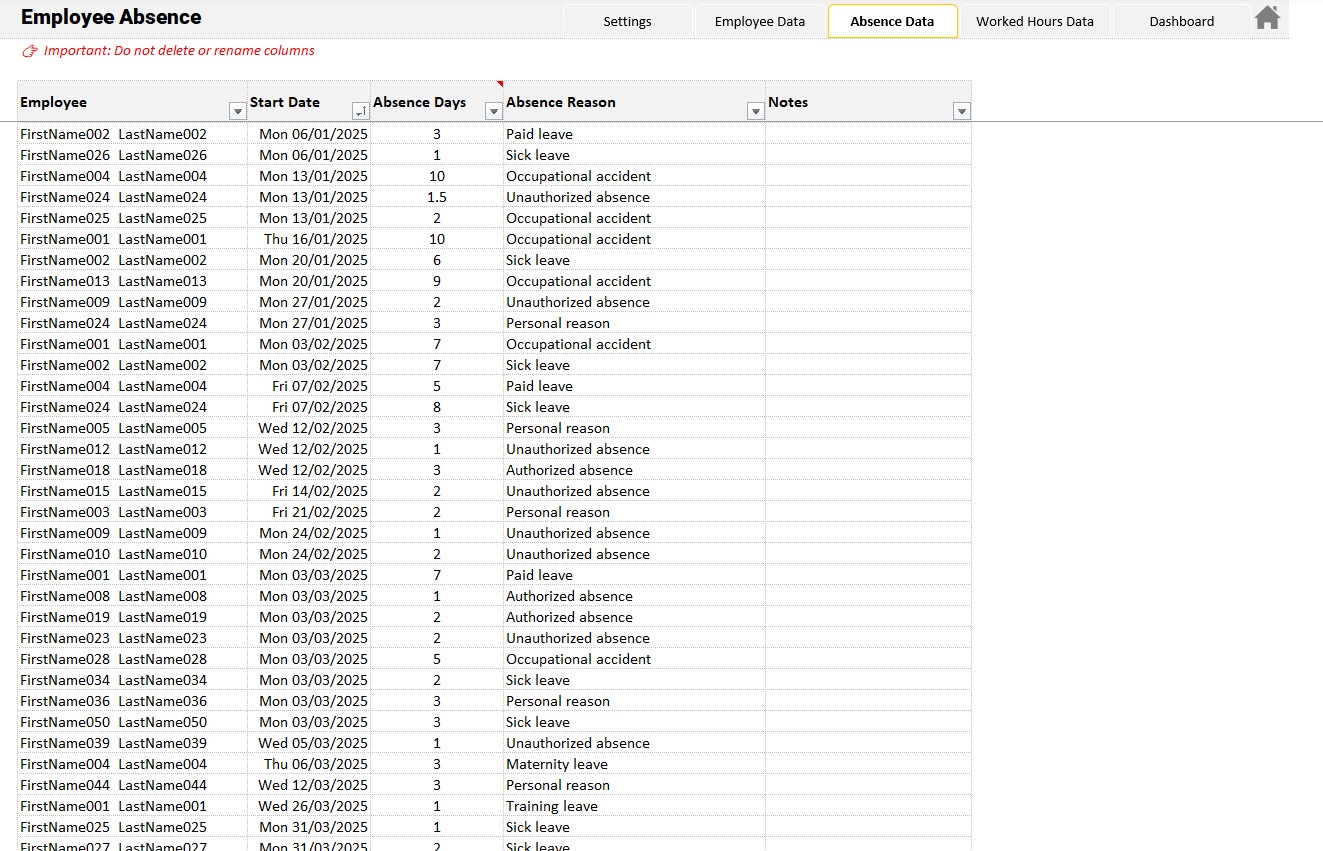Open the Absence Reason filter dropdown
This screenshot has height=851, width=1323.
[x=756, y=111]
